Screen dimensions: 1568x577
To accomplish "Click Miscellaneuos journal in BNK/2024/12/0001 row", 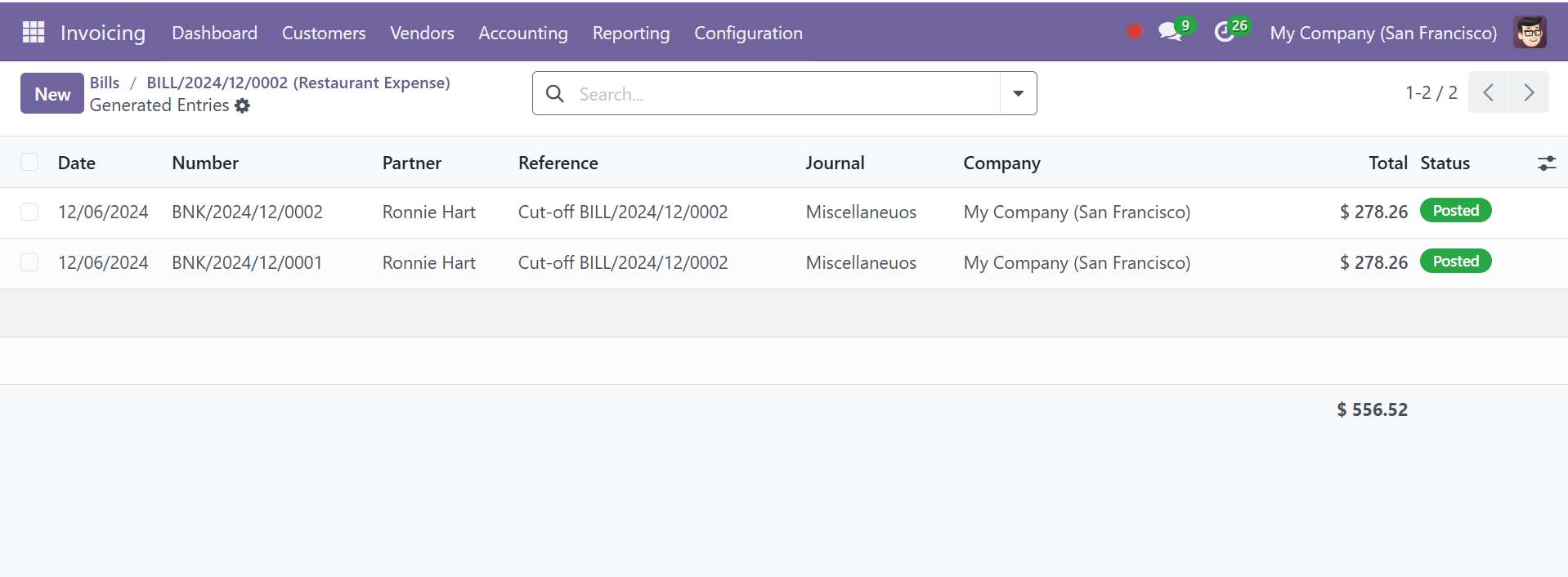I will click(x=861, y=262).
